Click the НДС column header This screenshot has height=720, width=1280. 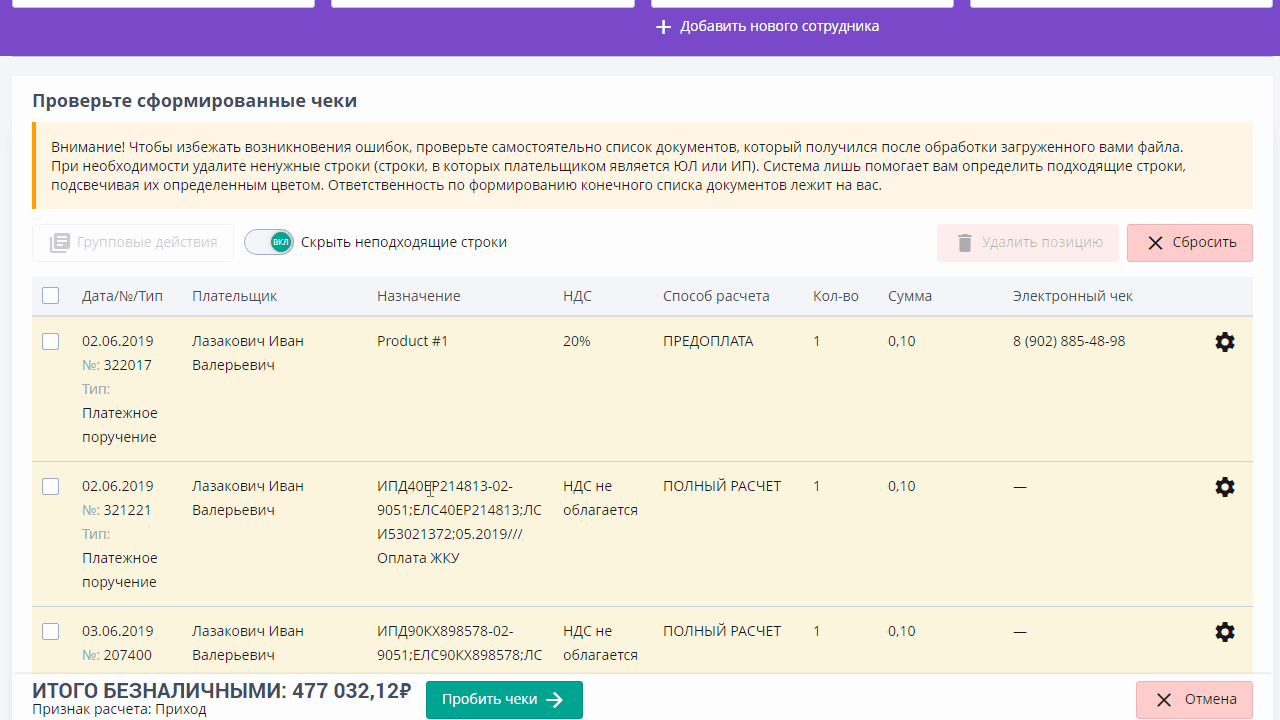tap(577, 296)
